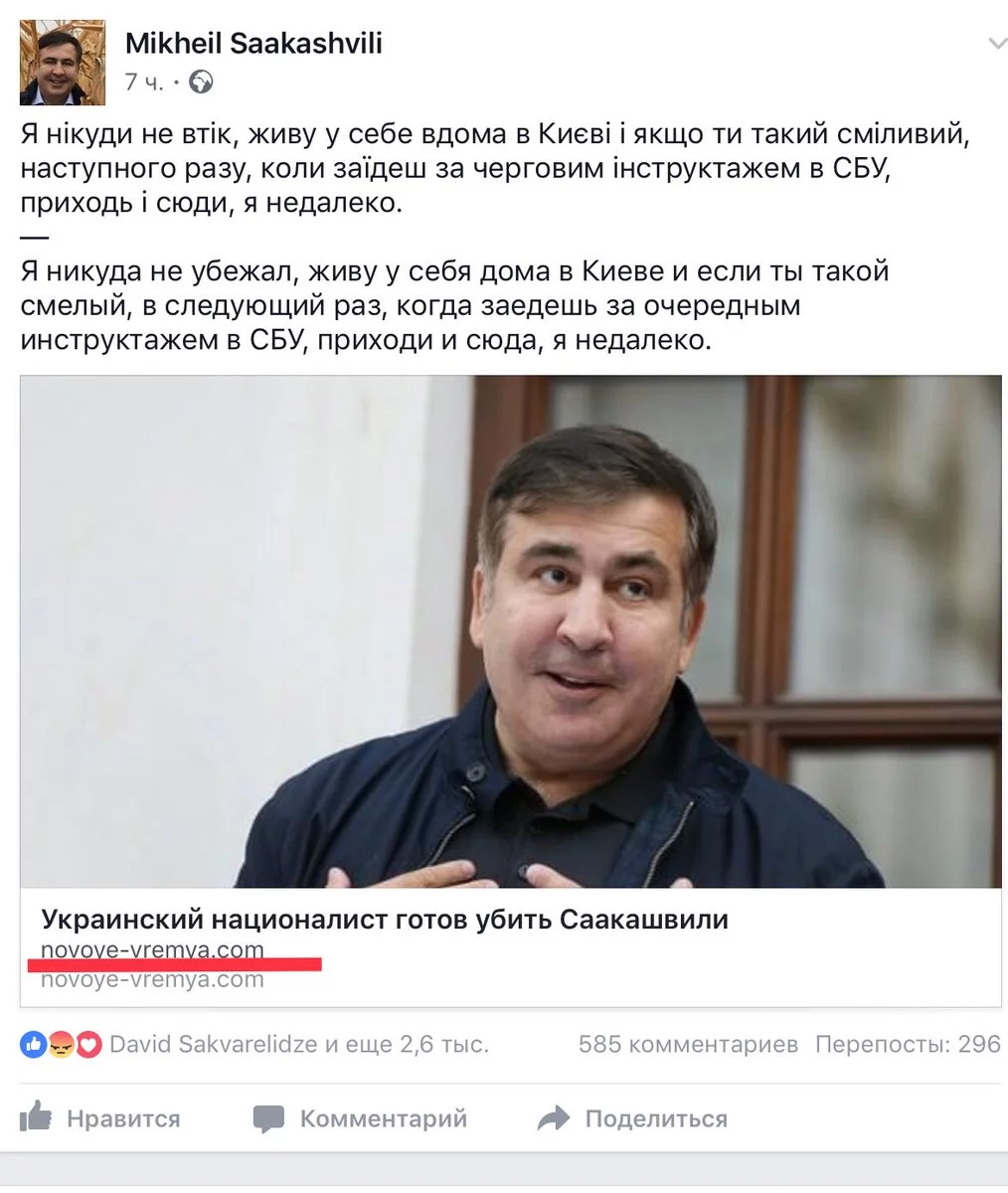This screenshot has height=1193, width=1008.
Task: Click the blue like reaction icon
Action: point(33,1045)
